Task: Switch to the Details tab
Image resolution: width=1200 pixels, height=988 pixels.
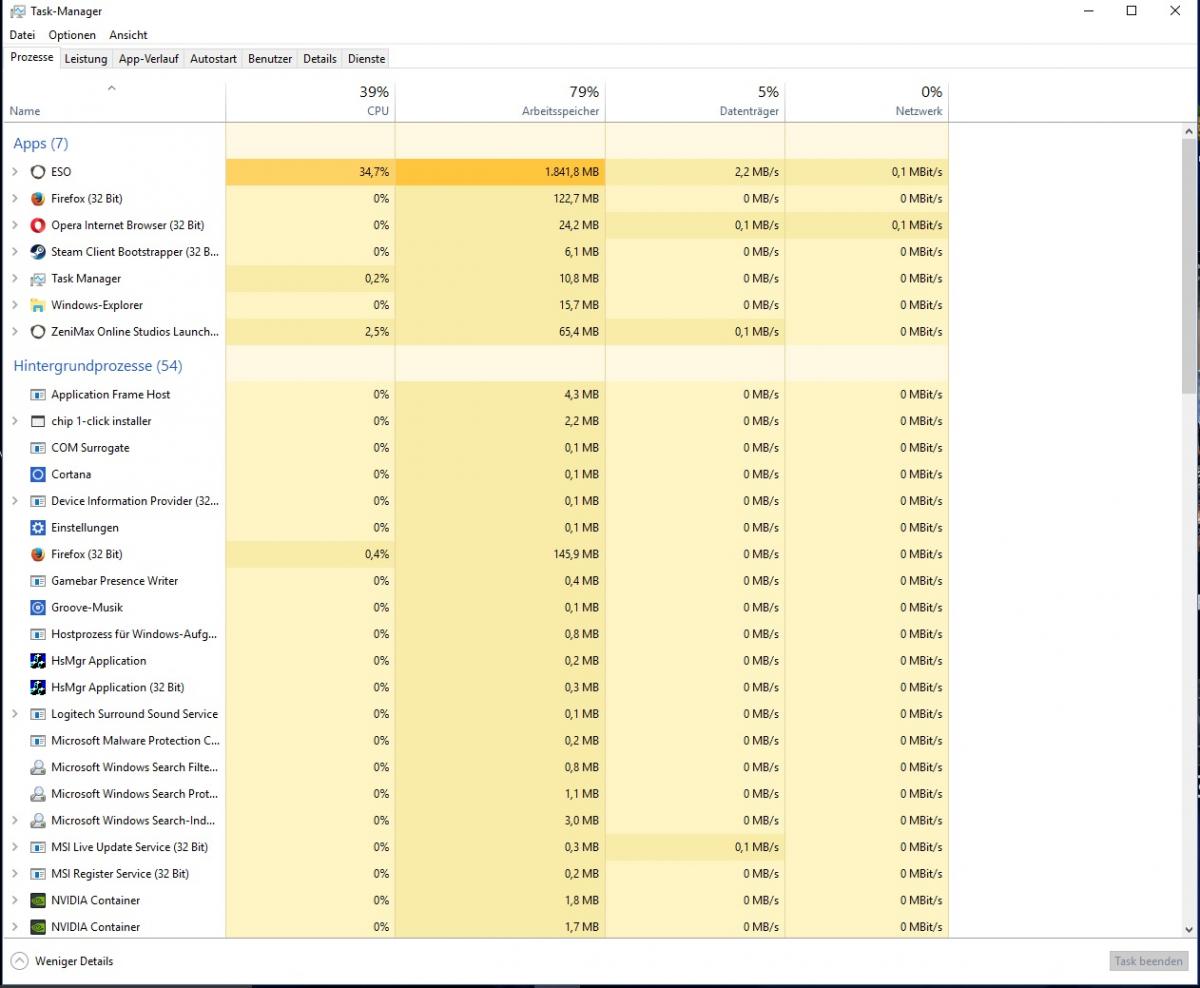Action: pyautogui.click(x=320, y=59)
